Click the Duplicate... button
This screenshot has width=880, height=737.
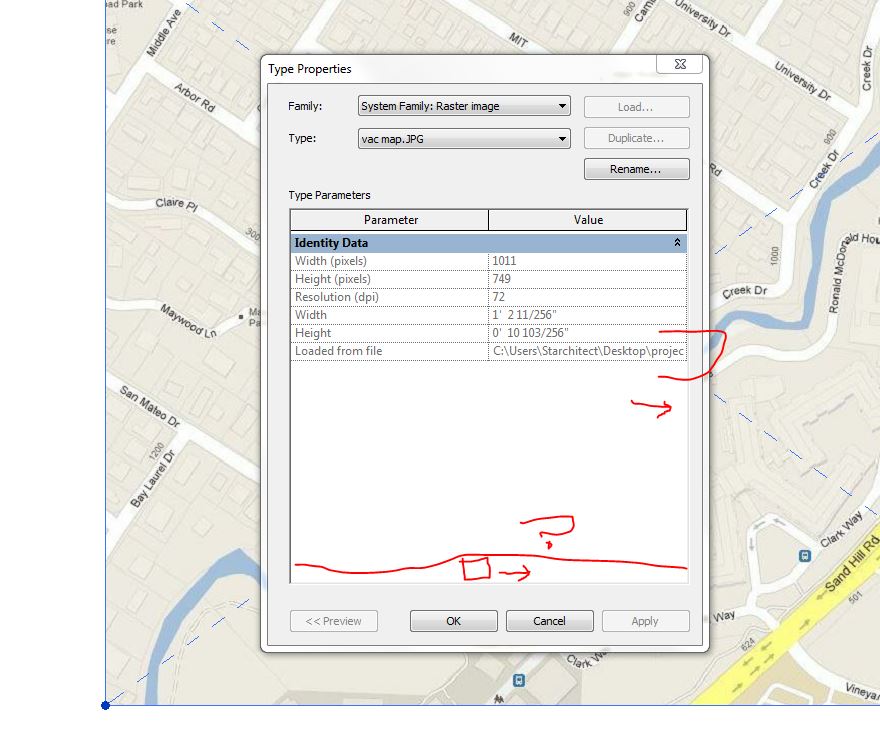pyautogui.click(x=636, y=138)
